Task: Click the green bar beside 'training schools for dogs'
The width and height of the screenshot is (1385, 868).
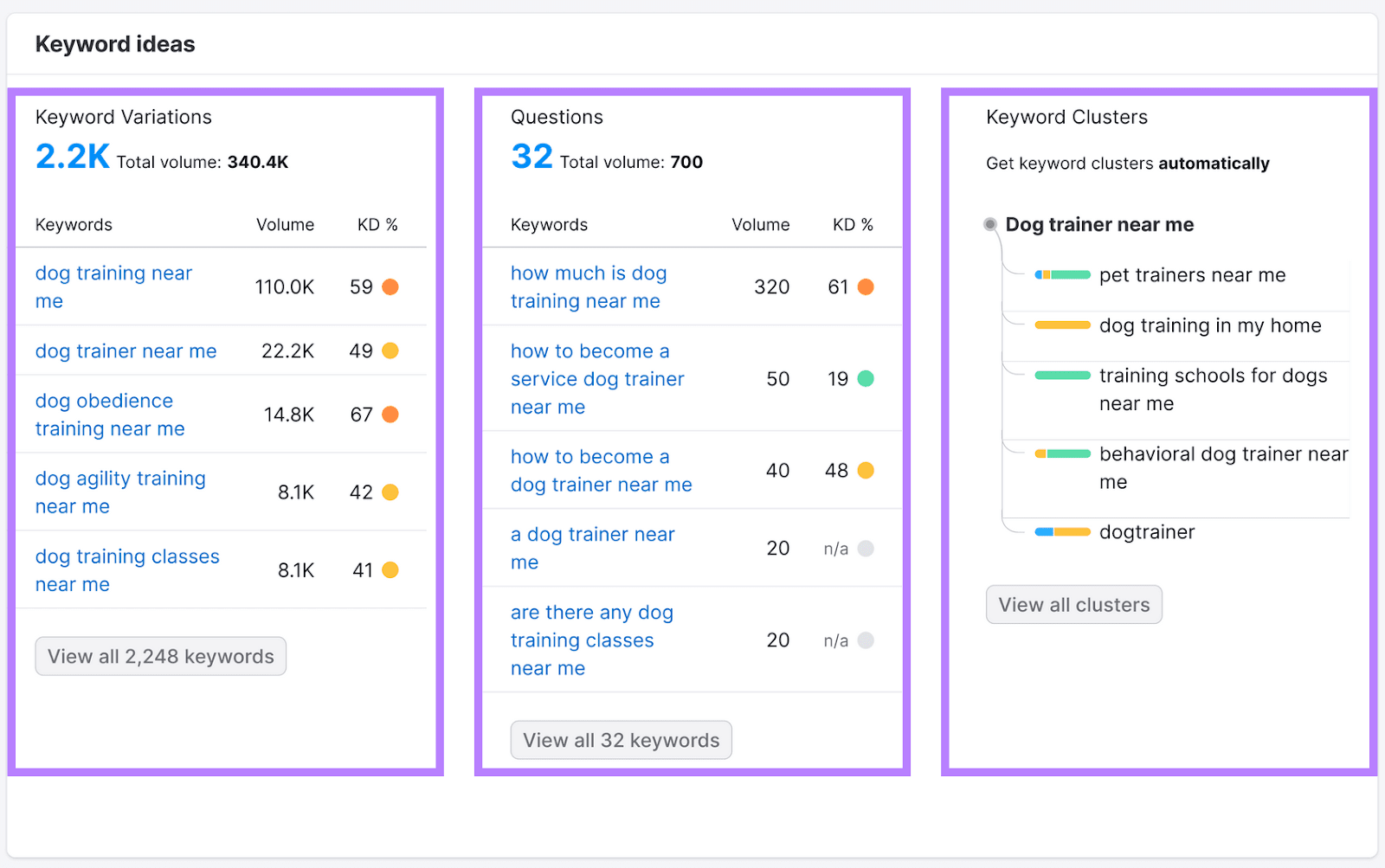Action: 1063,376
